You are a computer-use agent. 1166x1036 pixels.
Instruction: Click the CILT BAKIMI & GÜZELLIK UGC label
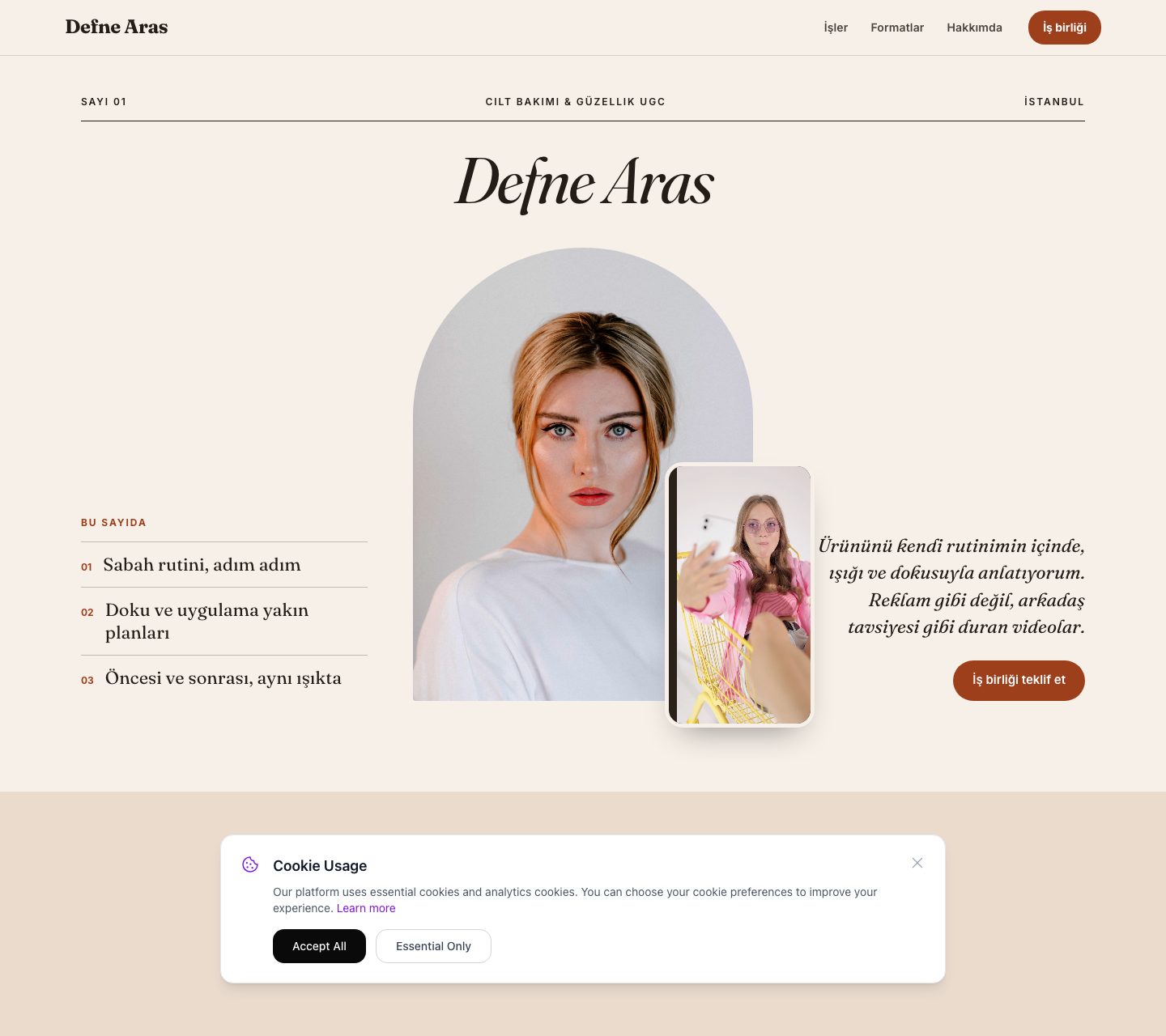575,102
